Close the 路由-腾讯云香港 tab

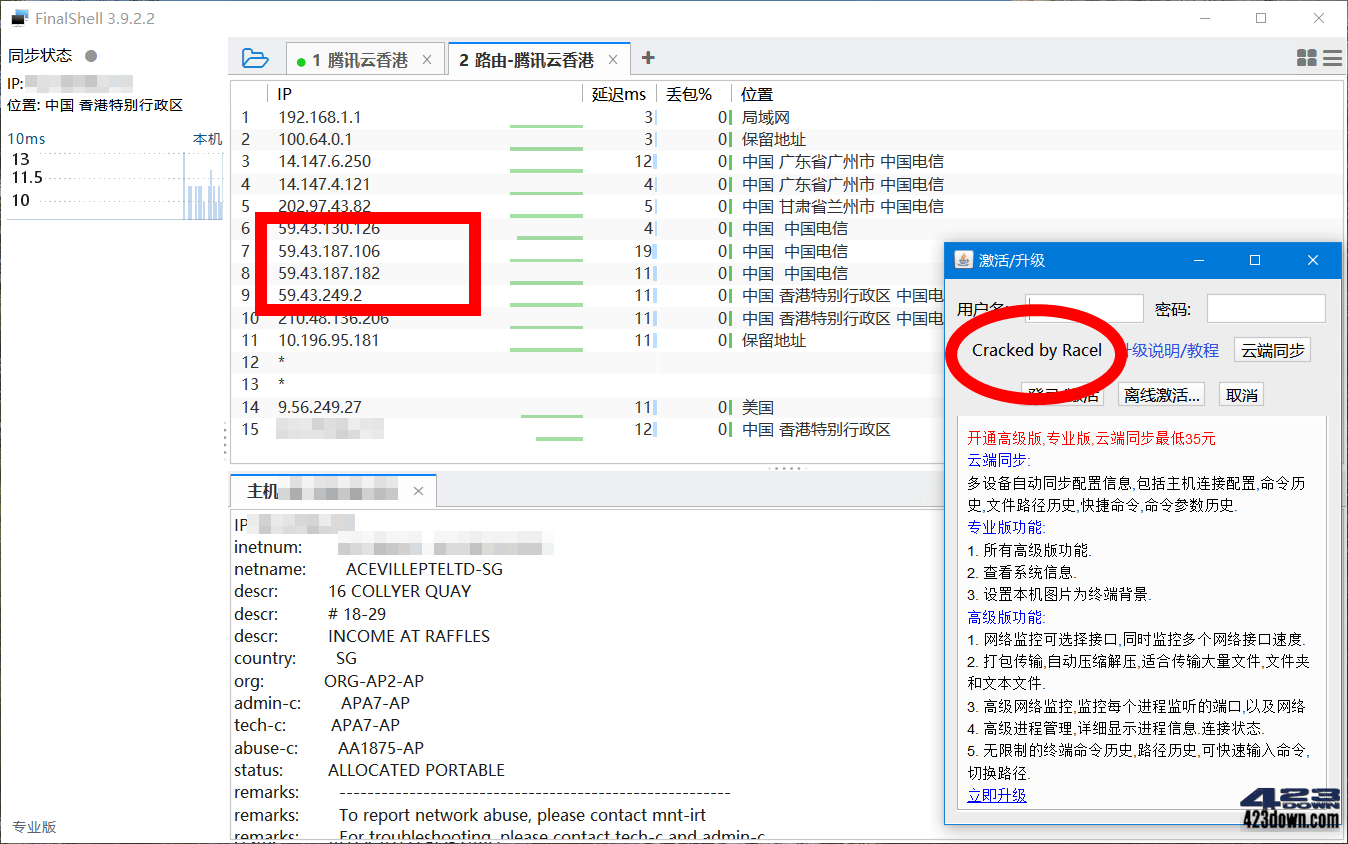pos(612,58)
